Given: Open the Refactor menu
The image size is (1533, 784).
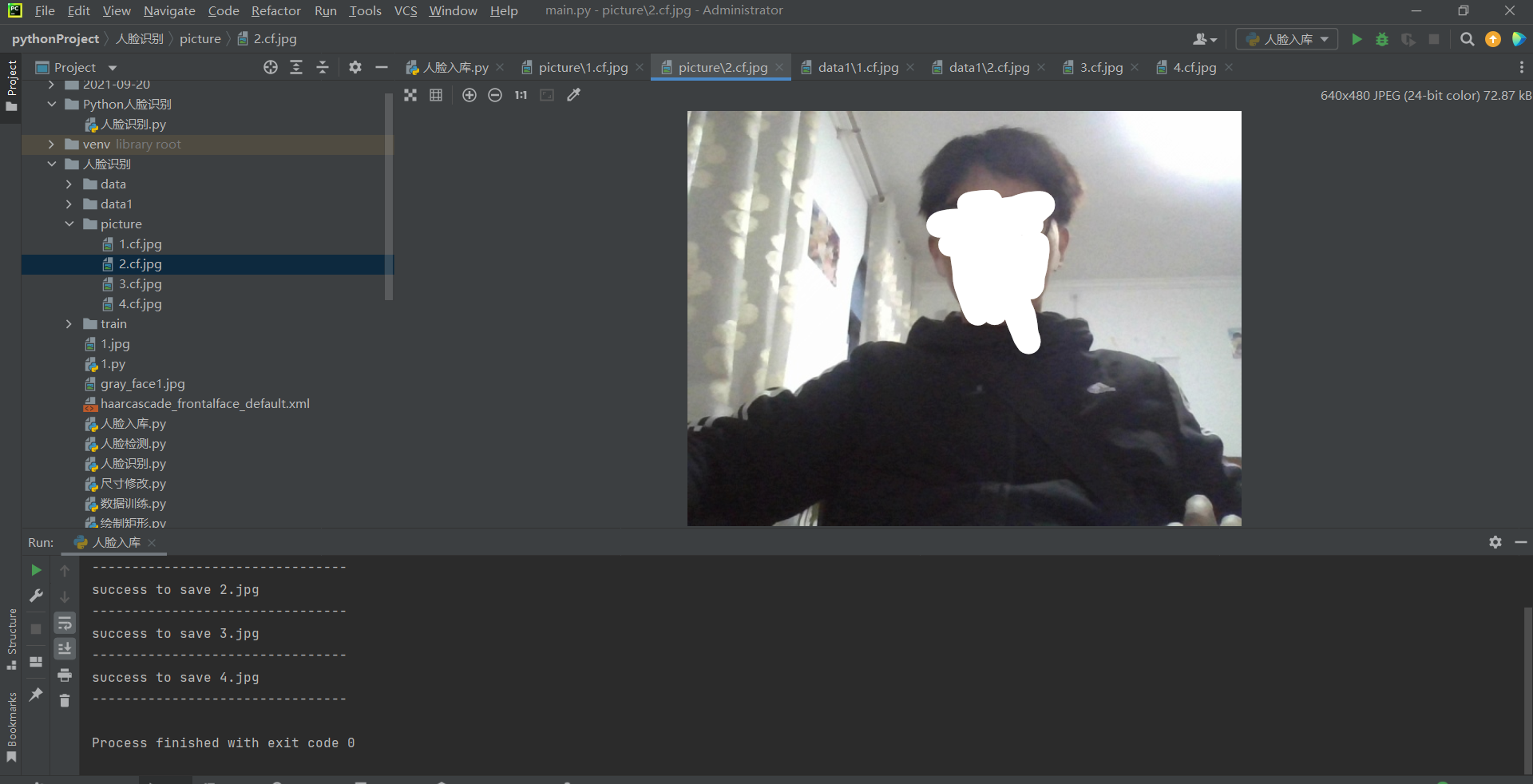Looking at the screenshot, I should click(275, 10).
